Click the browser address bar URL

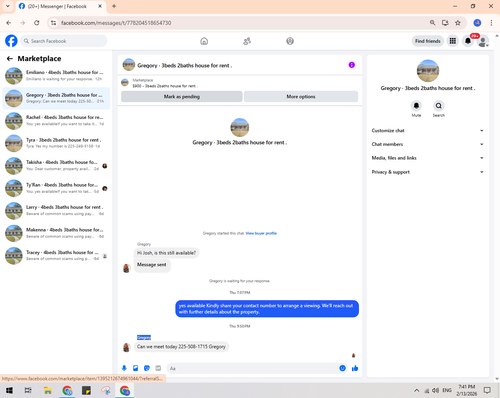coord(116,23)
